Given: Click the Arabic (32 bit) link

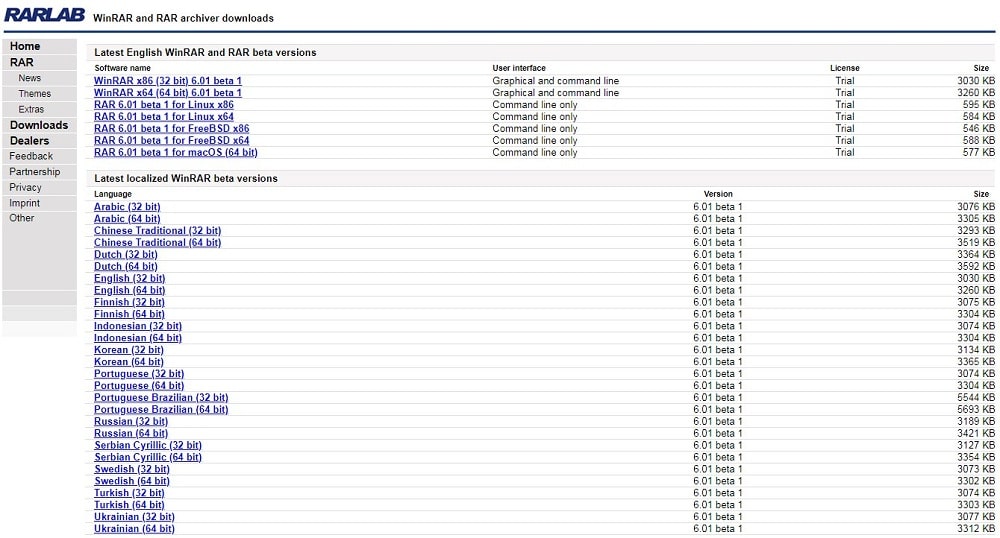Looking at the screenshot, I should pos(127,207).
